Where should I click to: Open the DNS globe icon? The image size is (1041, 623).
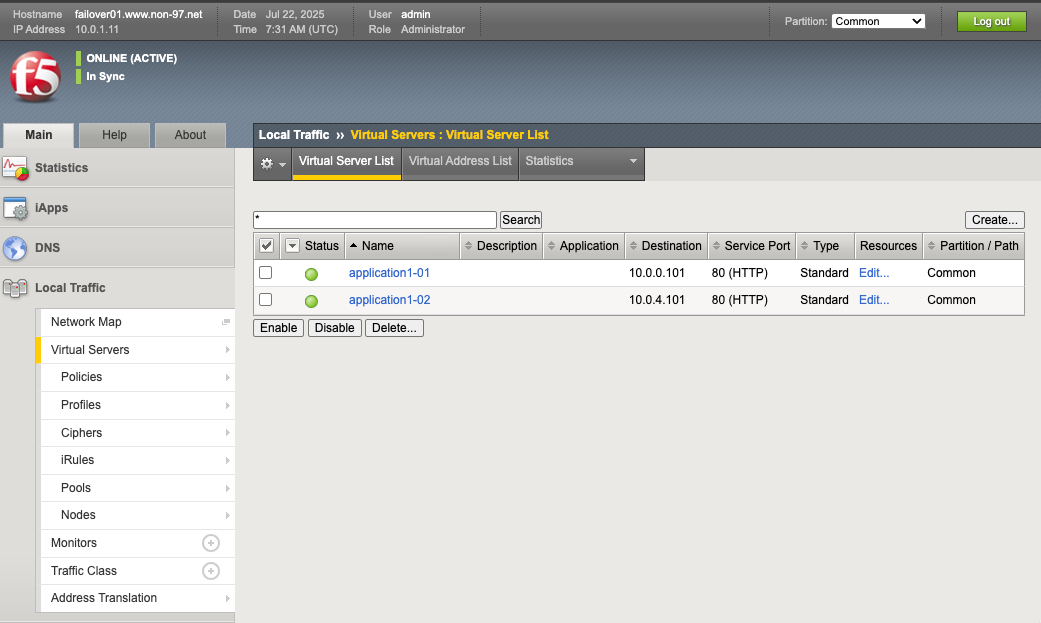[15, 248]
